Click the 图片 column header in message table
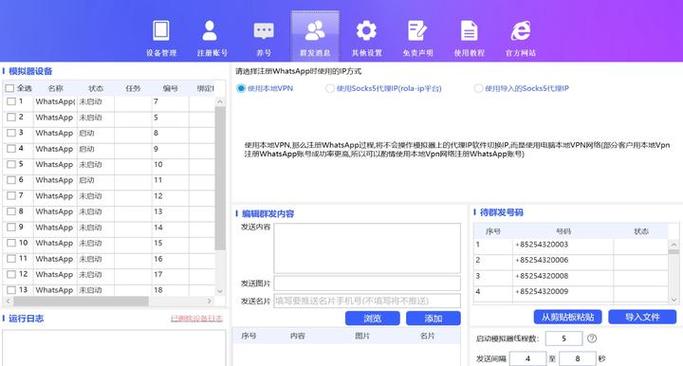This screenshot has height=366, width=683. point(362,336)
